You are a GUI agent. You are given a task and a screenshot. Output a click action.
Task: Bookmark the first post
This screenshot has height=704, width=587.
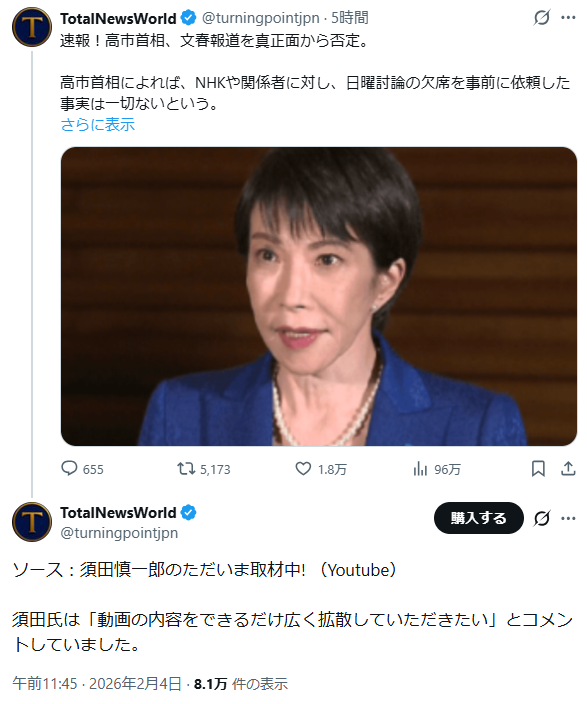[x=538, y=469]
